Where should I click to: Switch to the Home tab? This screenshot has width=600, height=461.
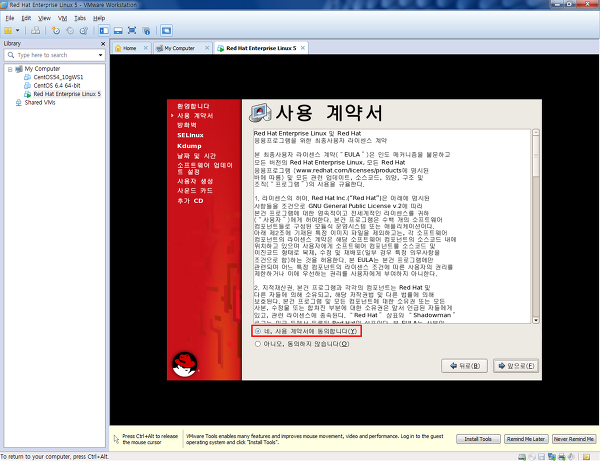click(129, 48)
